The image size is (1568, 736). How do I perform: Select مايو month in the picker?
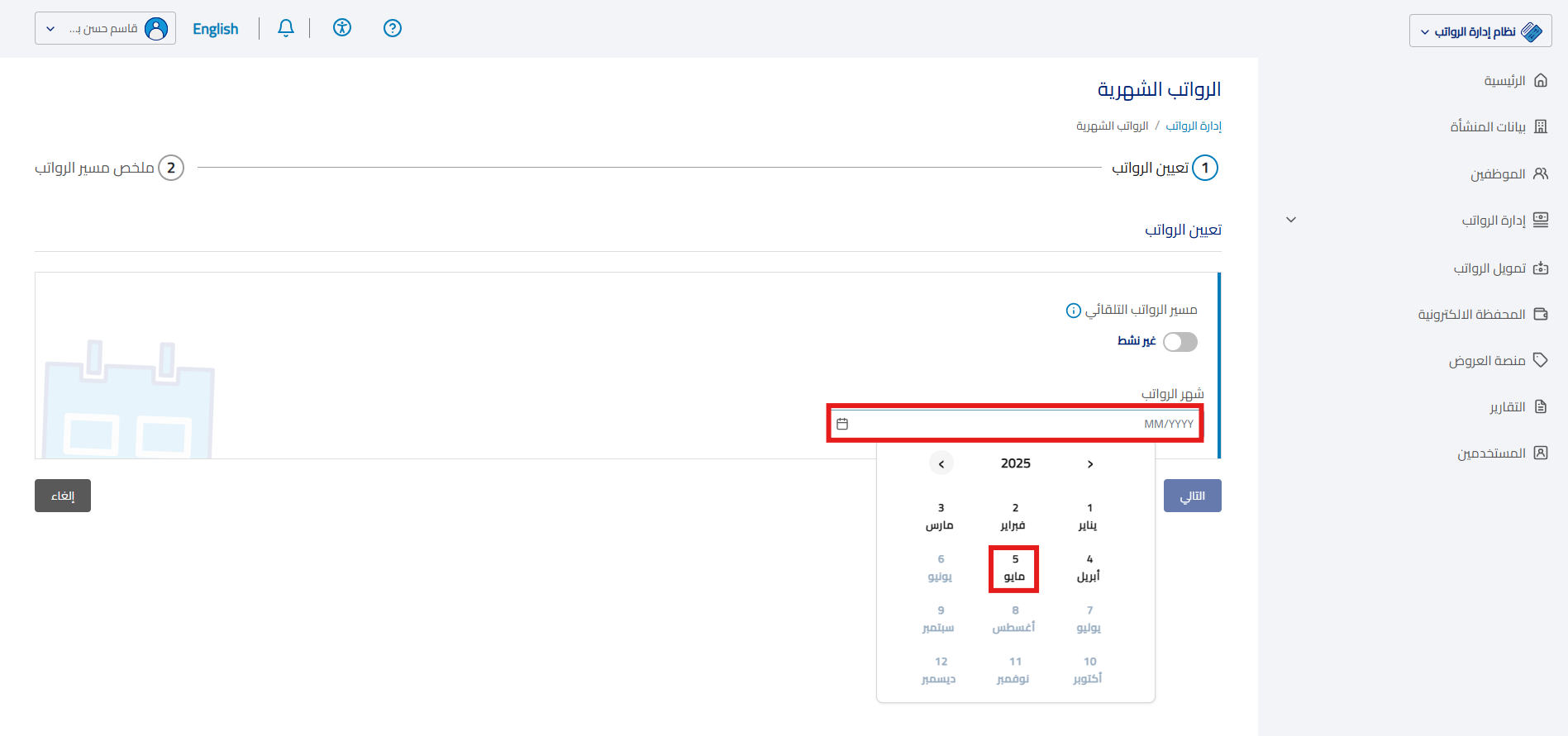point(1014,568)
